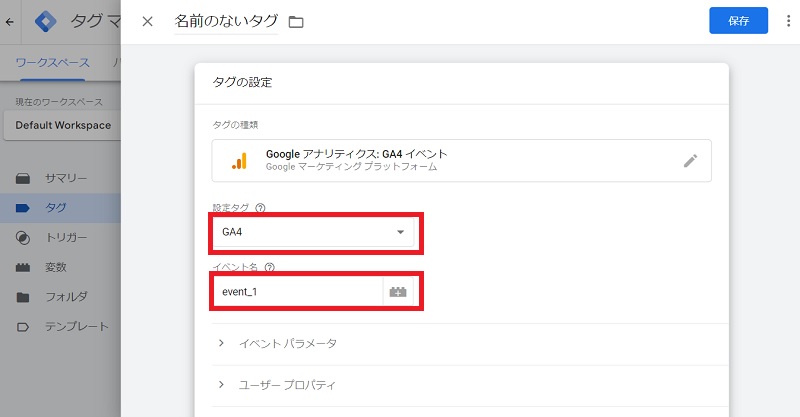Open the GA4 configuration tag dropdown
This screenshot has height=417, width=800.
pyautogui.click(x=313, y=232)
